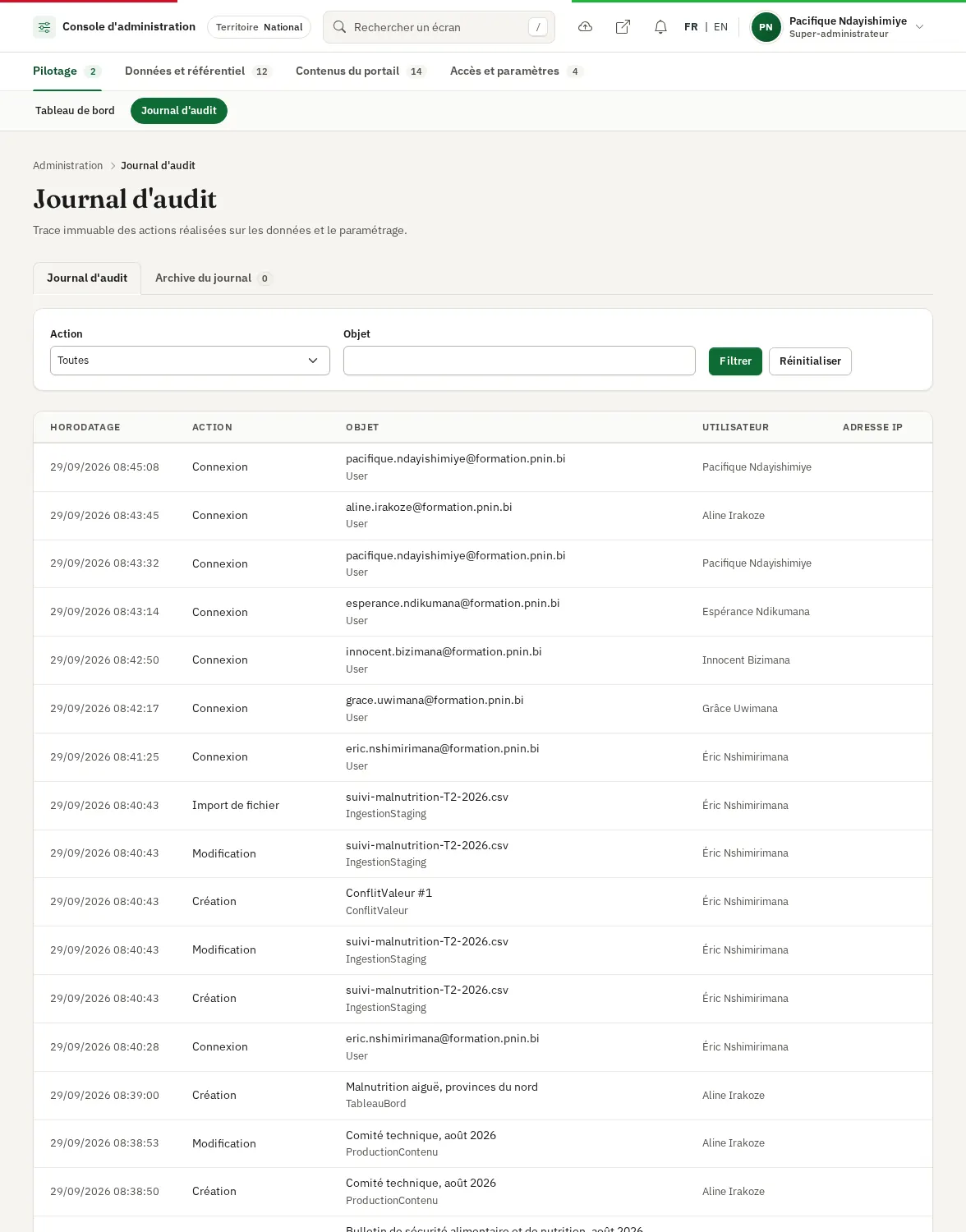Click the Objet column header
Image resolution: width=966 pixels, height=1232 pixels.
[x=362, y=427]
